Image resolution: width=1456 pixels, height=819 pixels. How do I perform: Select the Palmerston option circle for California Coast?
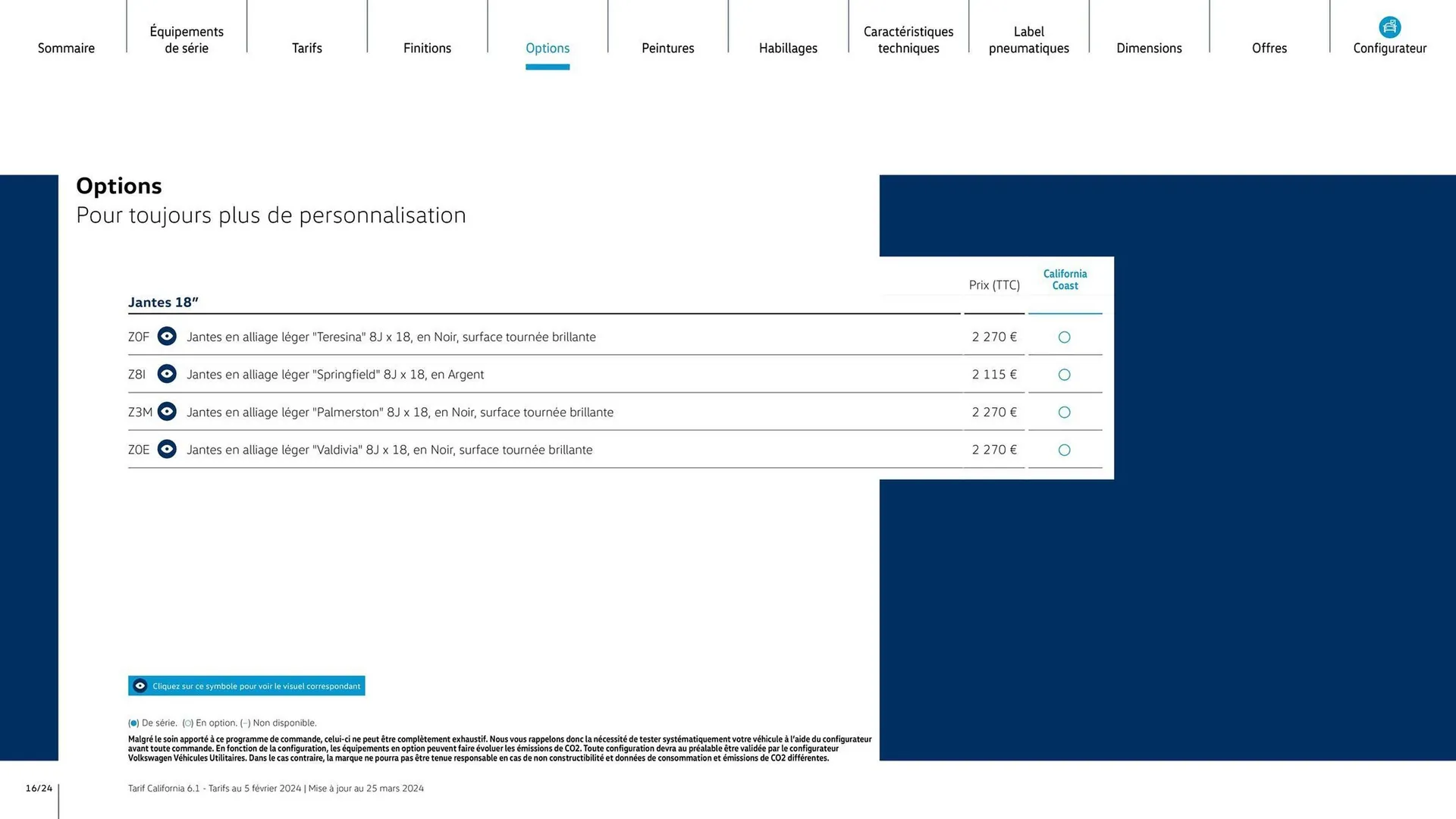[x=1064, y=413]
